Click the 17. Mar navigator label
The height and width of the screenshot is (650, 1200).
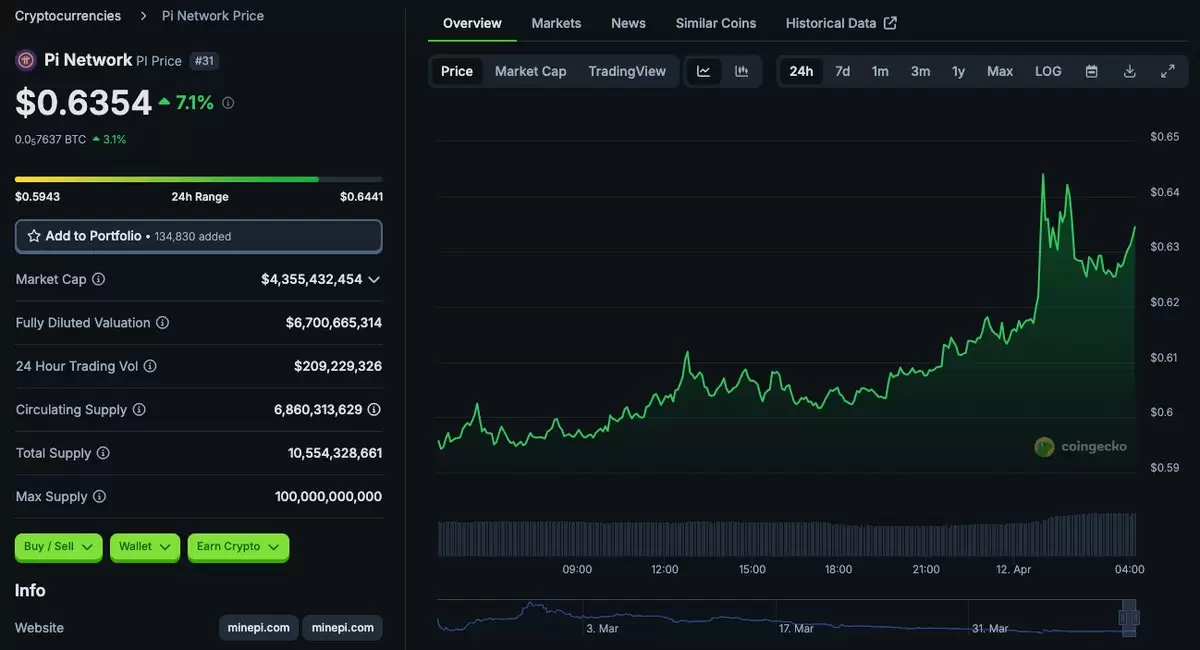tap(795, 628)
